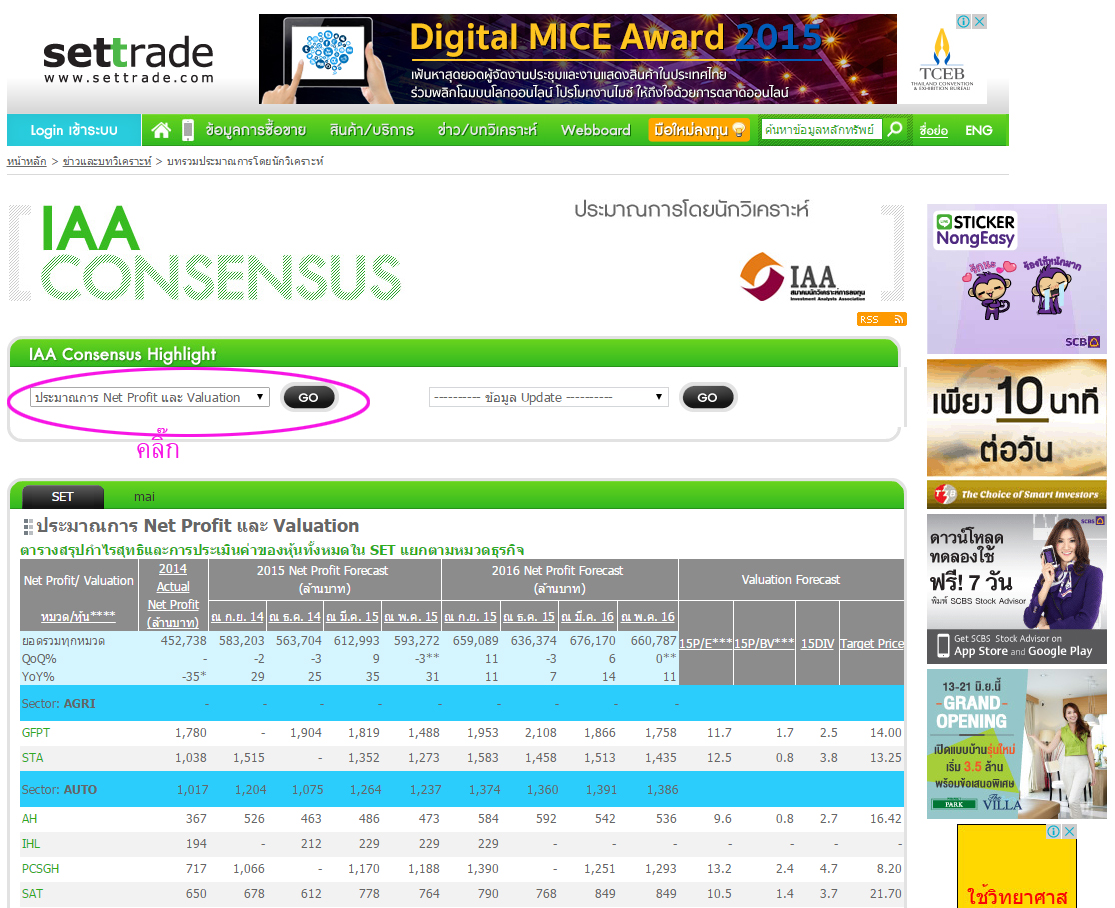
Task: Click the mobile phone icon in navbar
Action: pyautogui.click(x=187, y=130)
